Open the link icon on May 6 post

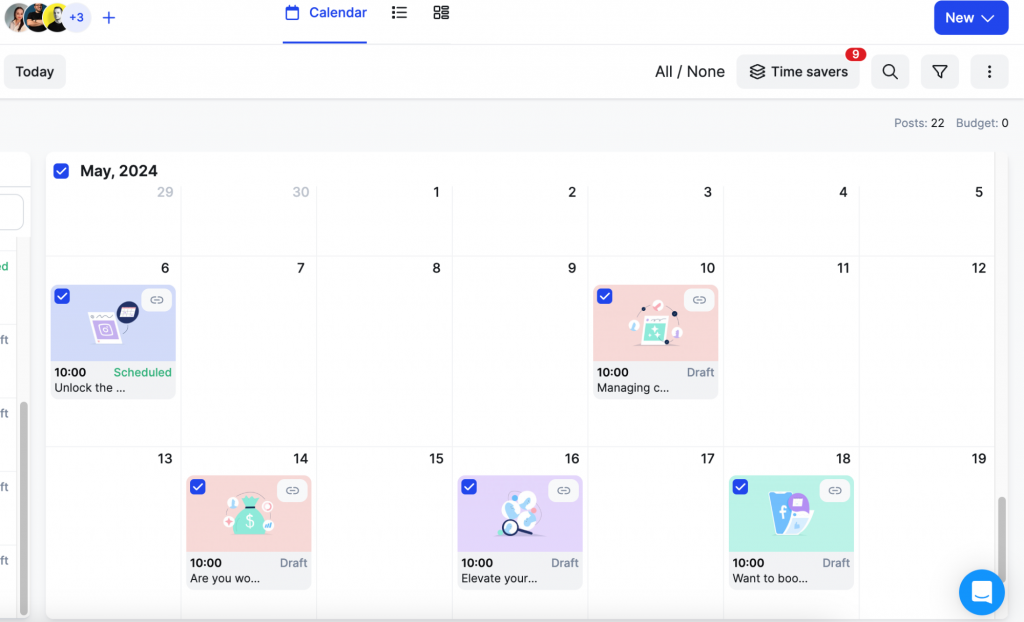[x=156, y=299]
